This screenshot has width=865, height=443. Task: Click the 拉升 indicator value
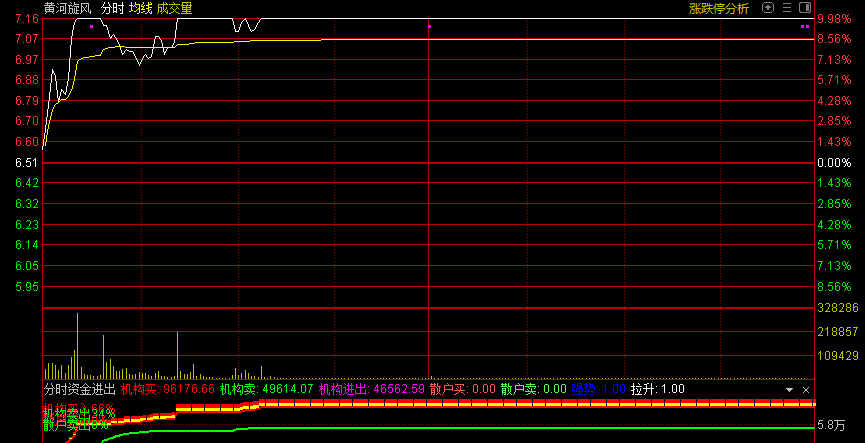[x=672, y=389]
